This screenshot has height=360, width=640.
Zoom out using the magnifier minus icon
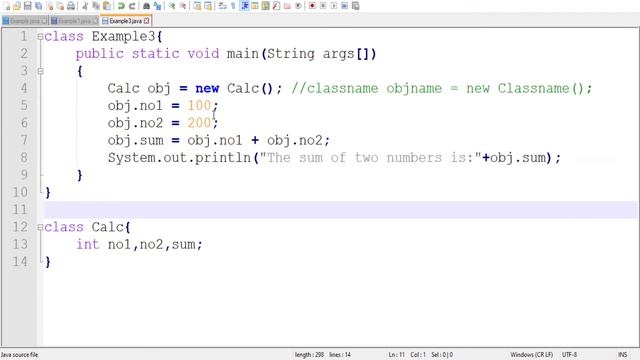point(182,6)
